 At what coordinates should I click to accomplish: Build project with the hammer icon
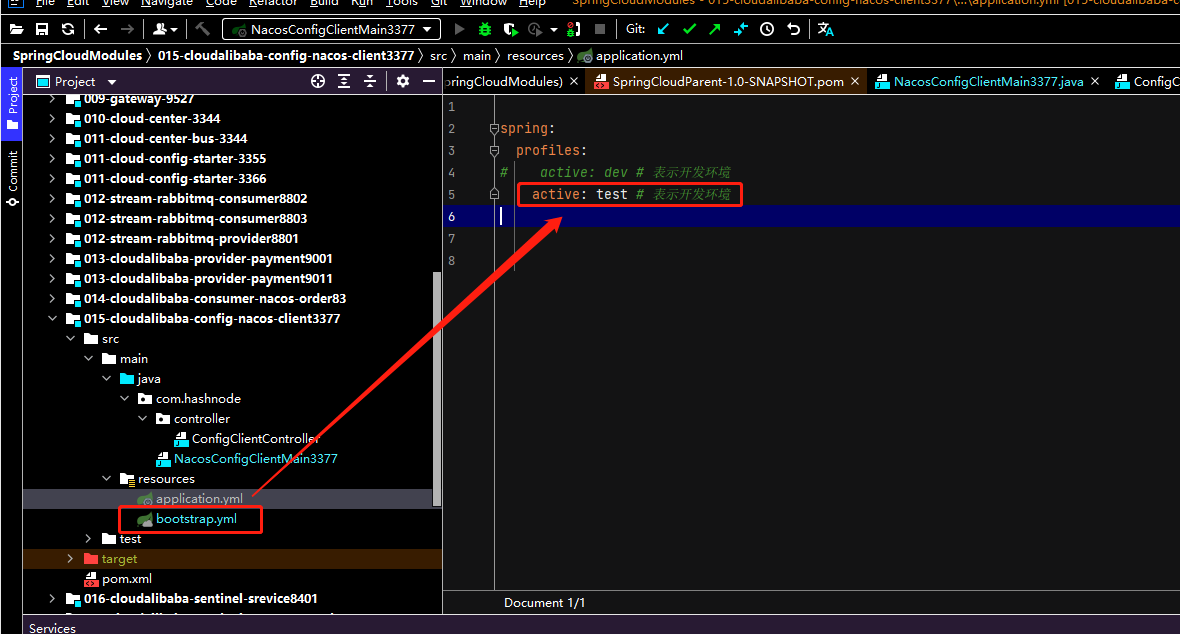202,29
